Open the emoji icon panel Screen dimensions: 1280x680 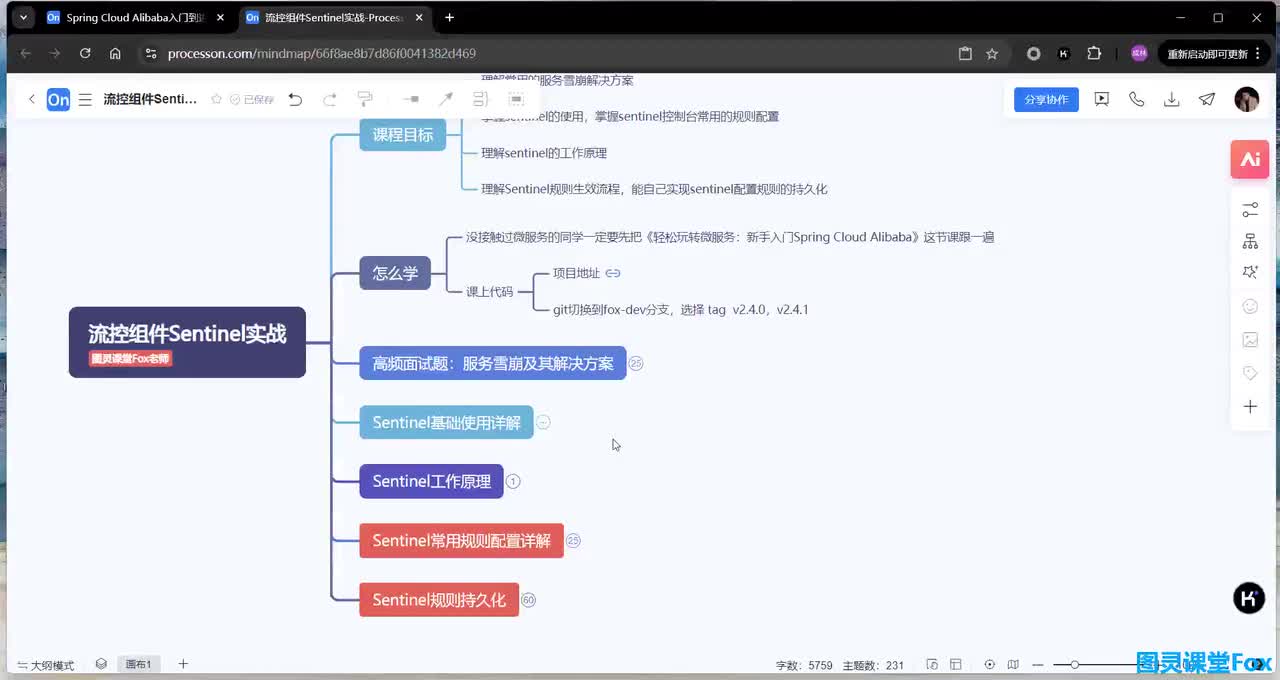(x=1250, y=307)
